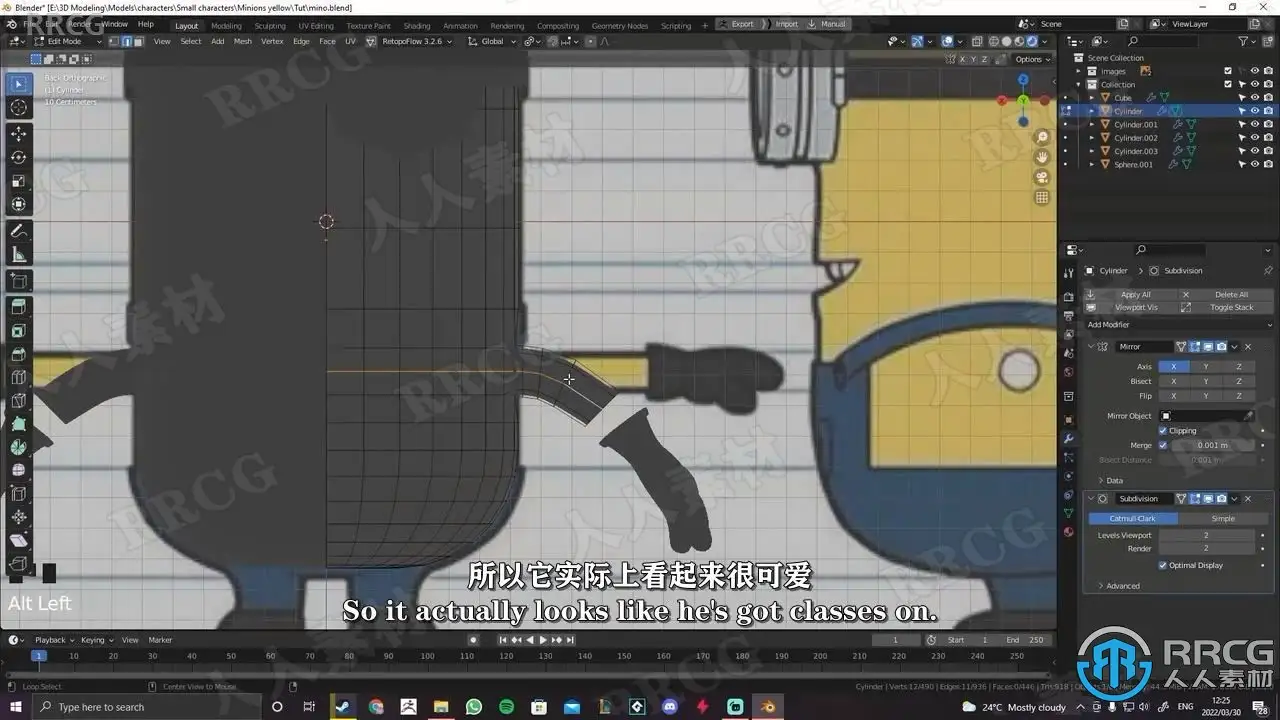Open RetopoFlow 3.2.6 dropdown

point(417,41)
